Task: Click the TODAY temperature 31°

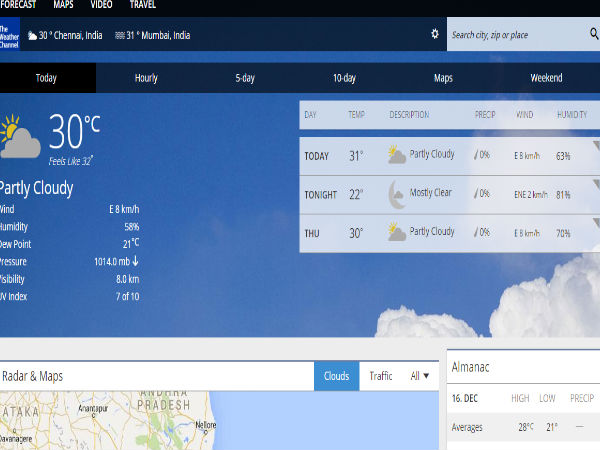Action: click(356, 156)
